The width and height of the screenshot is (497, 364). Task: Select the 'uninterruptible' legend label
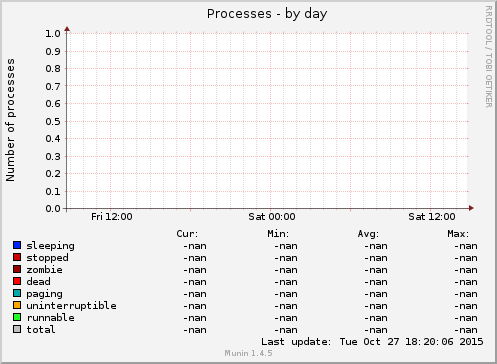71,306
